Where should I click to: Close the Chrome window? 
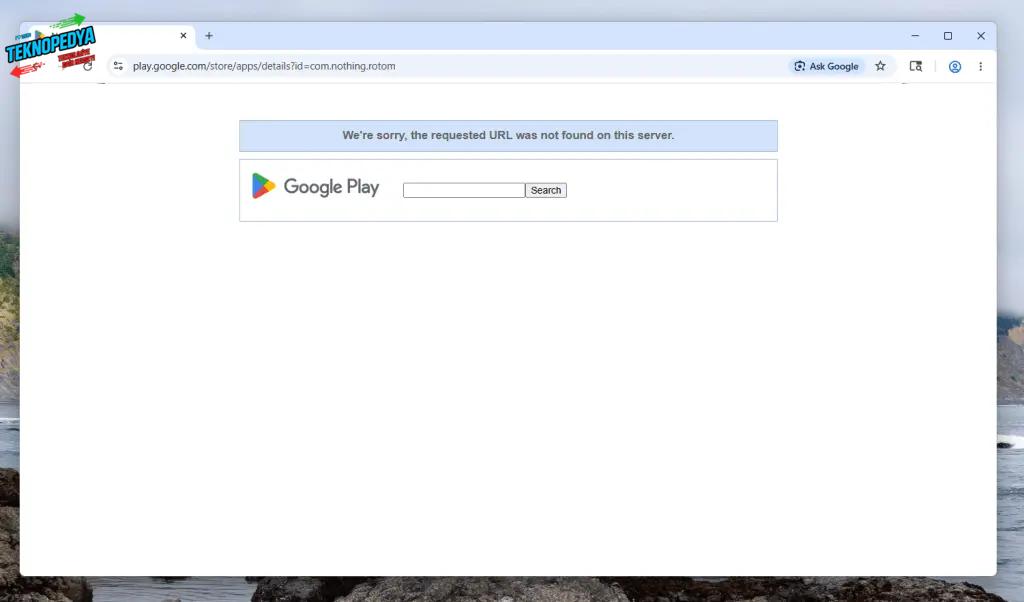tap(981, 36)
